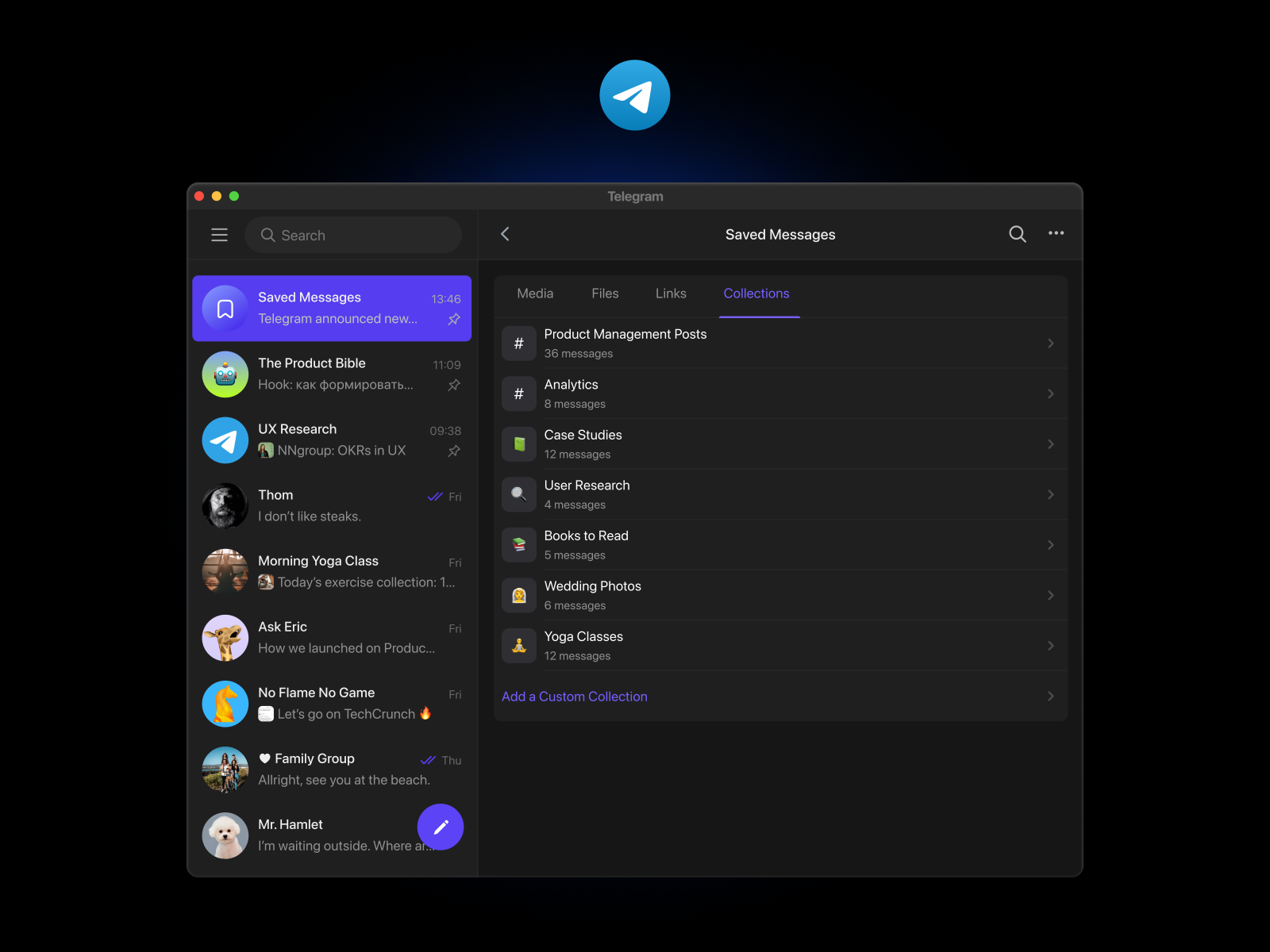Image resolution: width=1270 pixels, height=952 pixels.
Task: Open Saved Messages chat in sidebar
Action: coord(332,309)
